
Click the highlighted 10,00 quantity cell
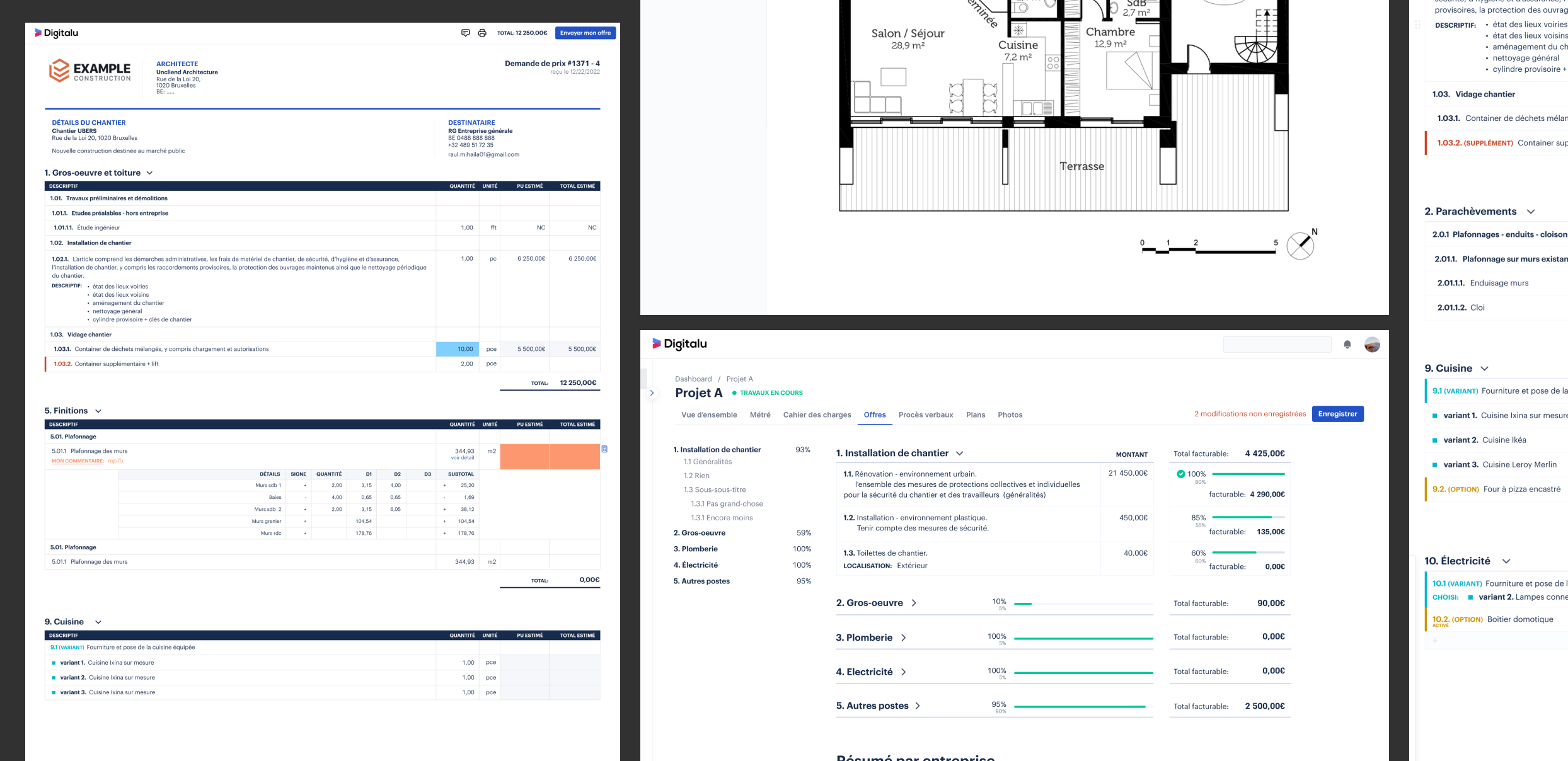[458, 349]
